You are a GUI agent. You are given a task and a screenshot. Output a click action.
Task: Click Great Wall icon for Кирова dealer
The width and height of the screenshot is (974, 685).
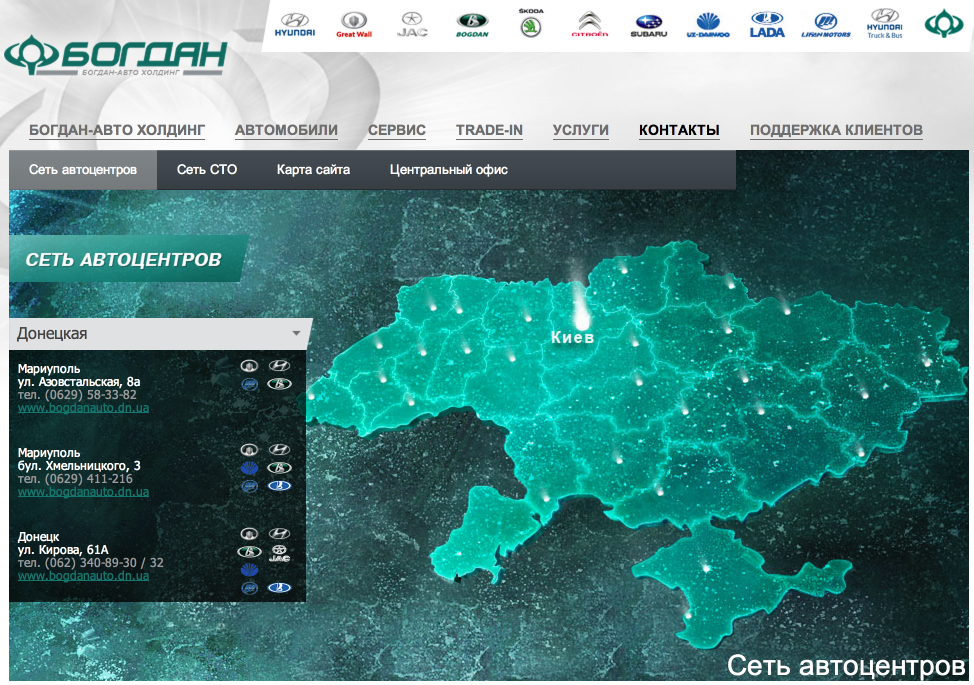point(249,533)
